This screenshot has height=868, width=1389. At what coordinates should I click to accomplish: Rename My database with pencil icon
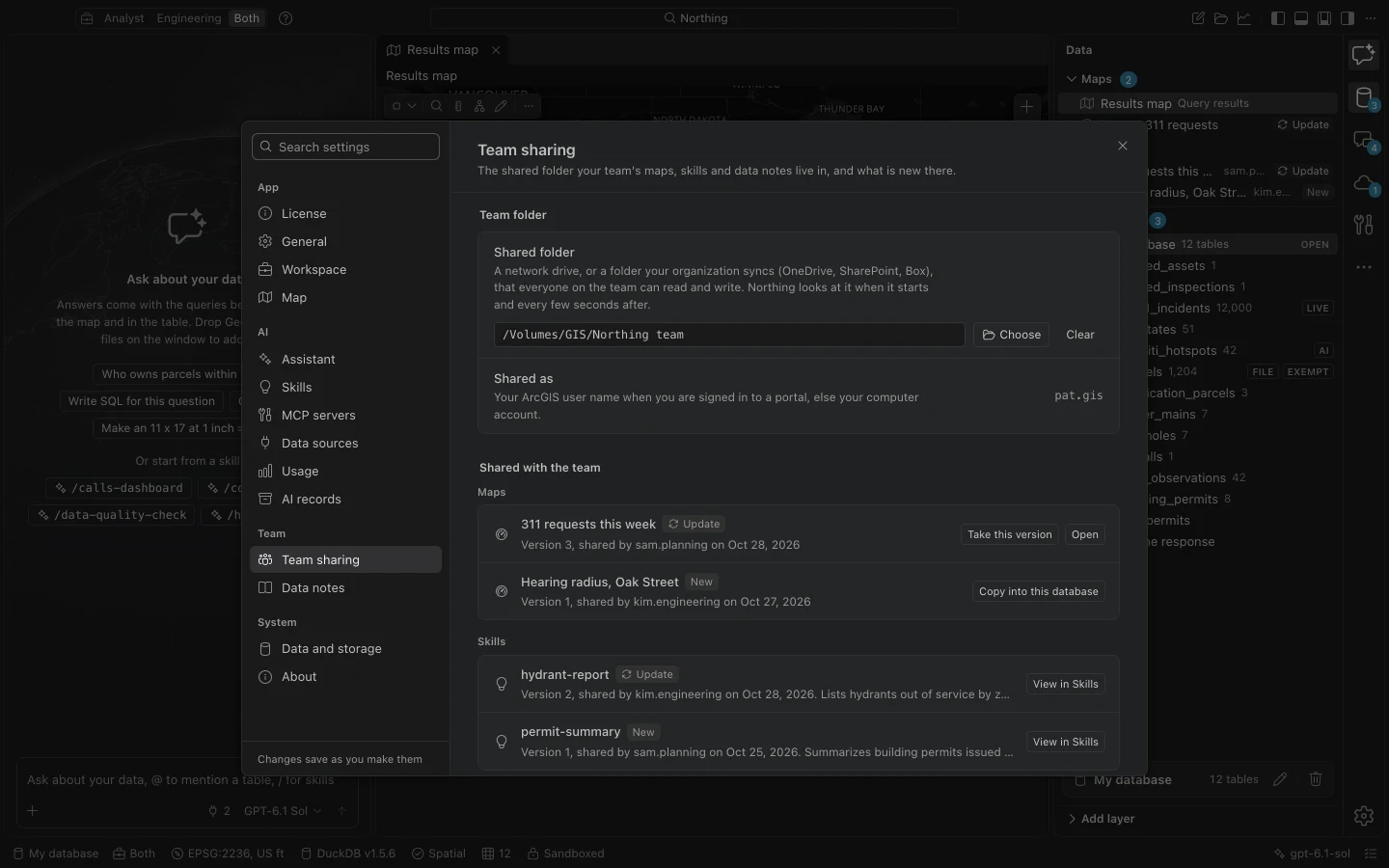tap(1280, 779)
